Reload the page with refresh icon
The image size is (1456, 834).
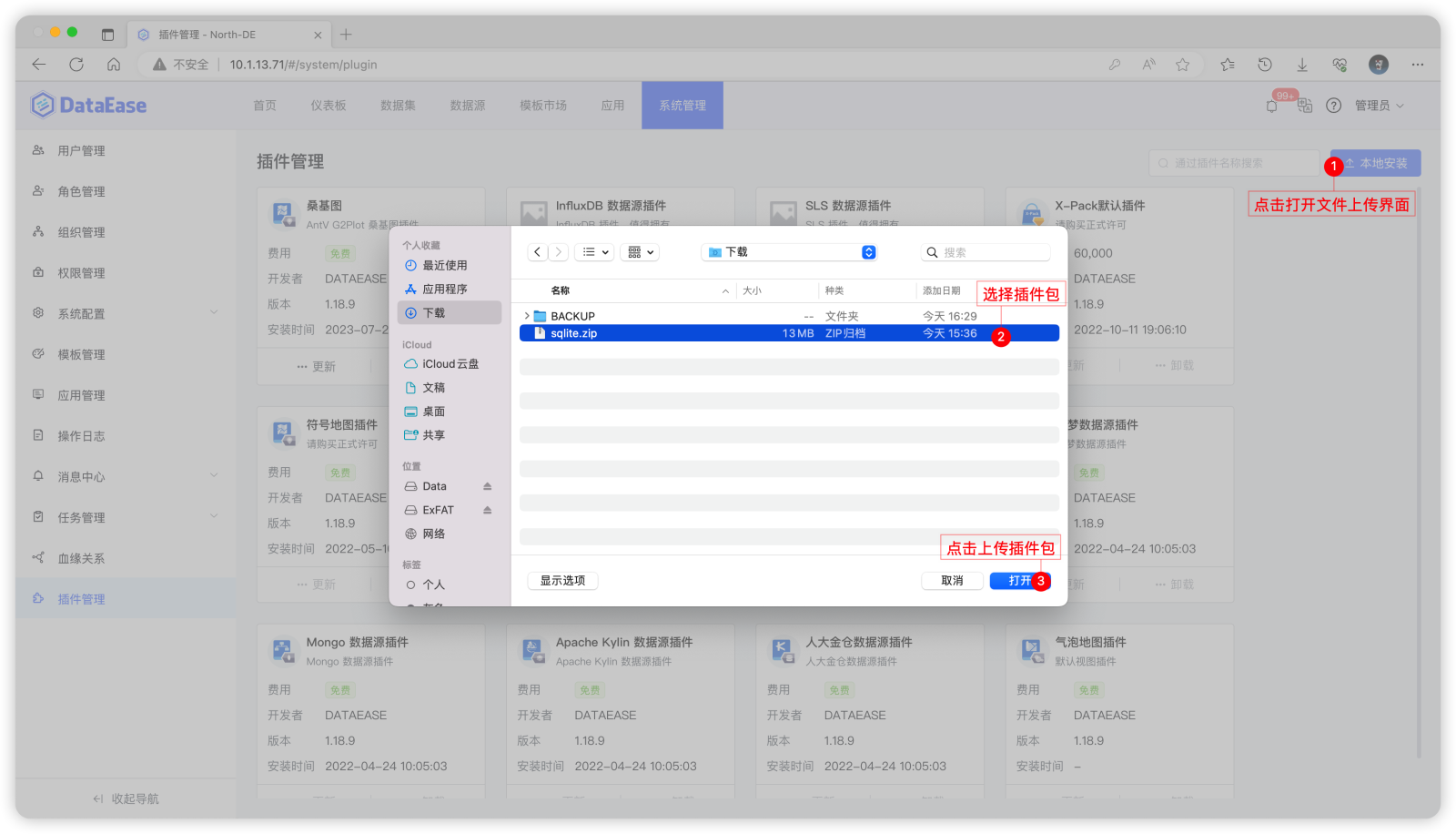click(x=76, y=65)
